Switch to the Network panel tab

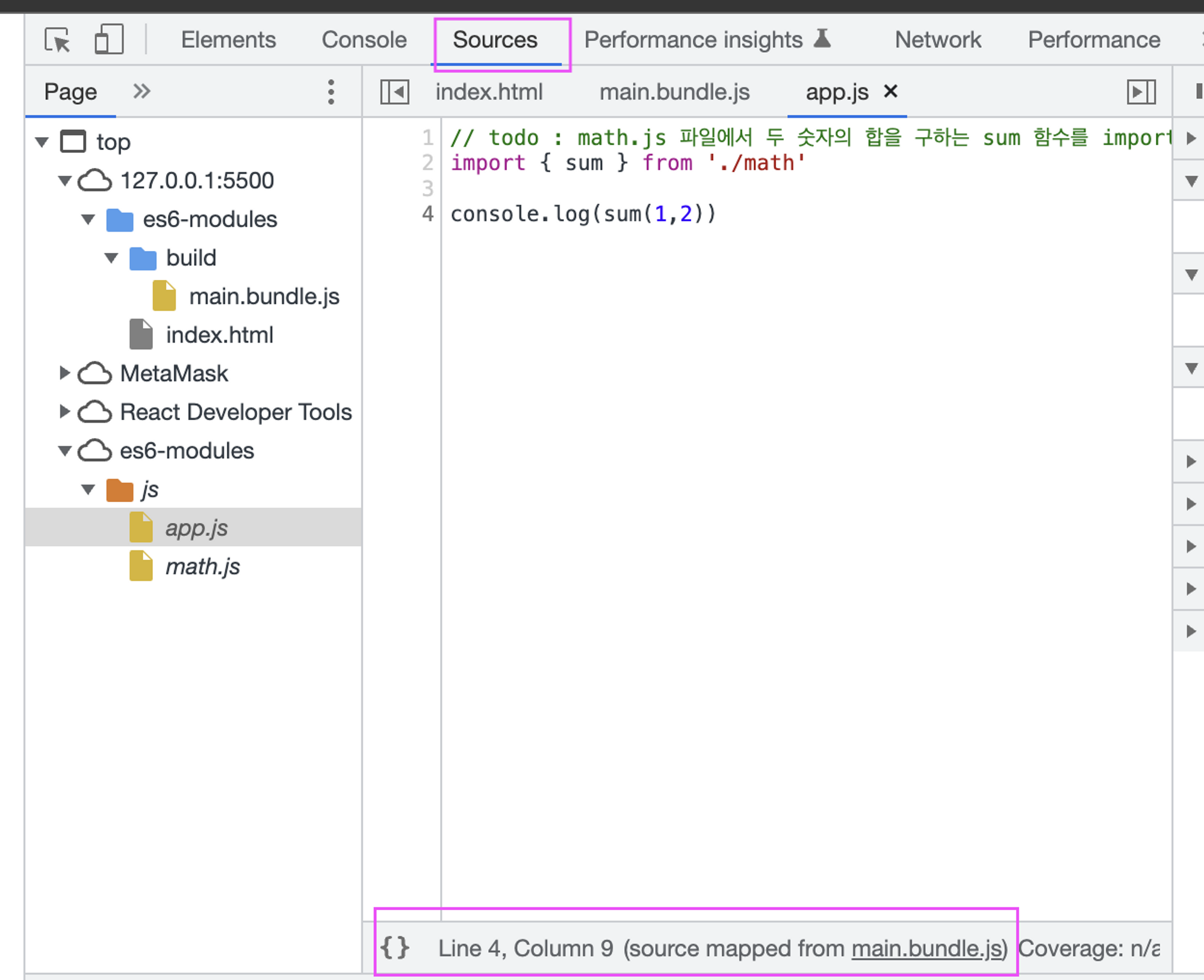(937, 40)
